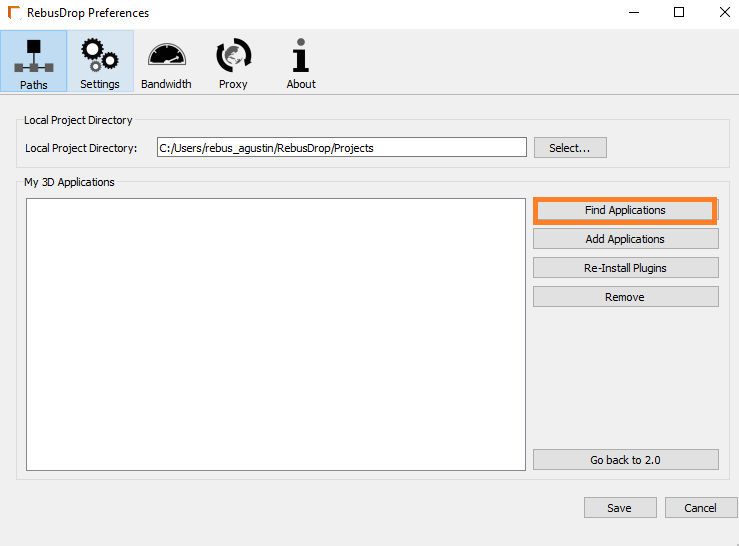Switch to the Settings tab
Viewport: 739px width, 546px height.
coord(100,61)
